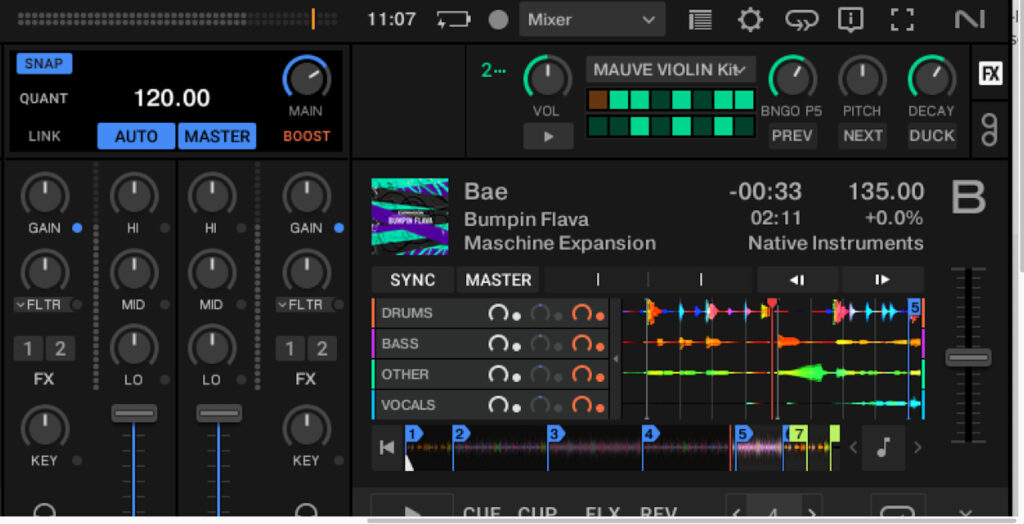Open the loop recorder panel icon below FX
The width and height of the screenshot is (1024, 524).
(989, 129)
